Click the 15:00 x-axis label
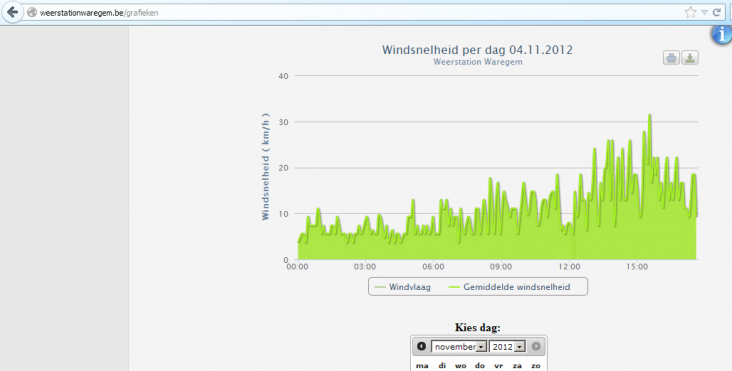Viewport: 732px width, 371px height. (637, 267)
